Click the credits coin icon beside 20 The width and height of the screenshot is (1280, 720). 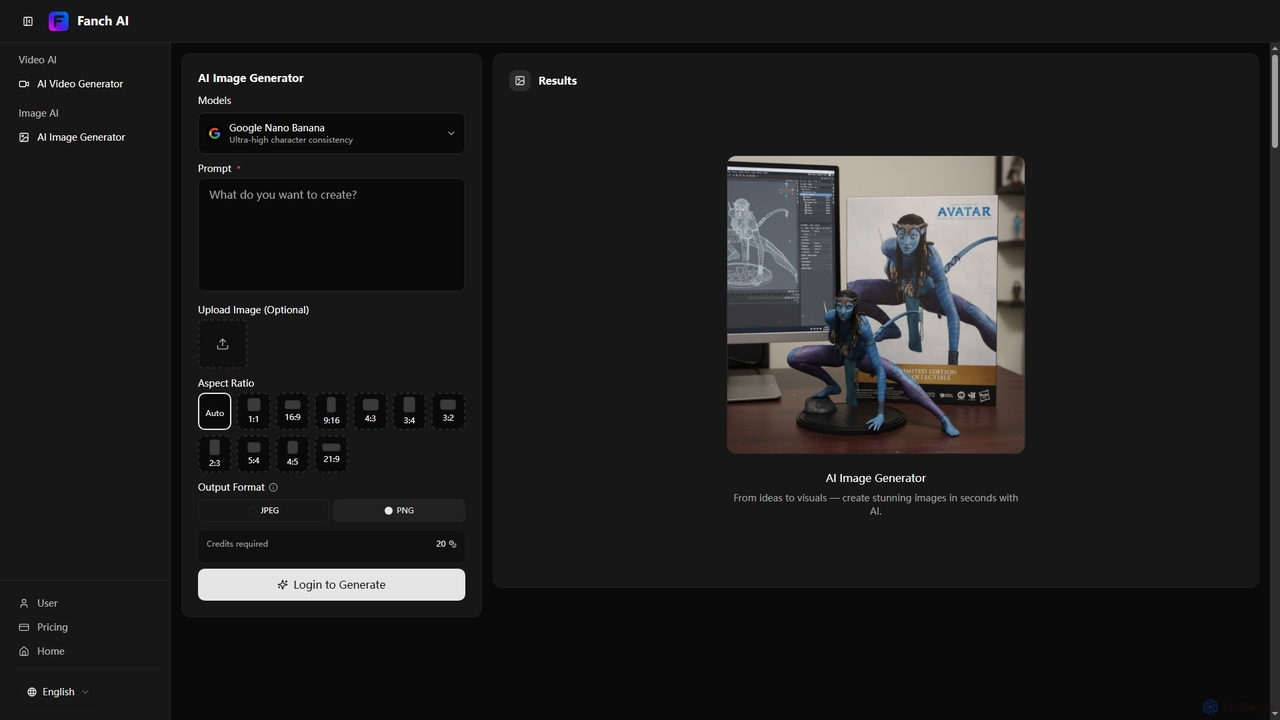(x=453, y=544)
